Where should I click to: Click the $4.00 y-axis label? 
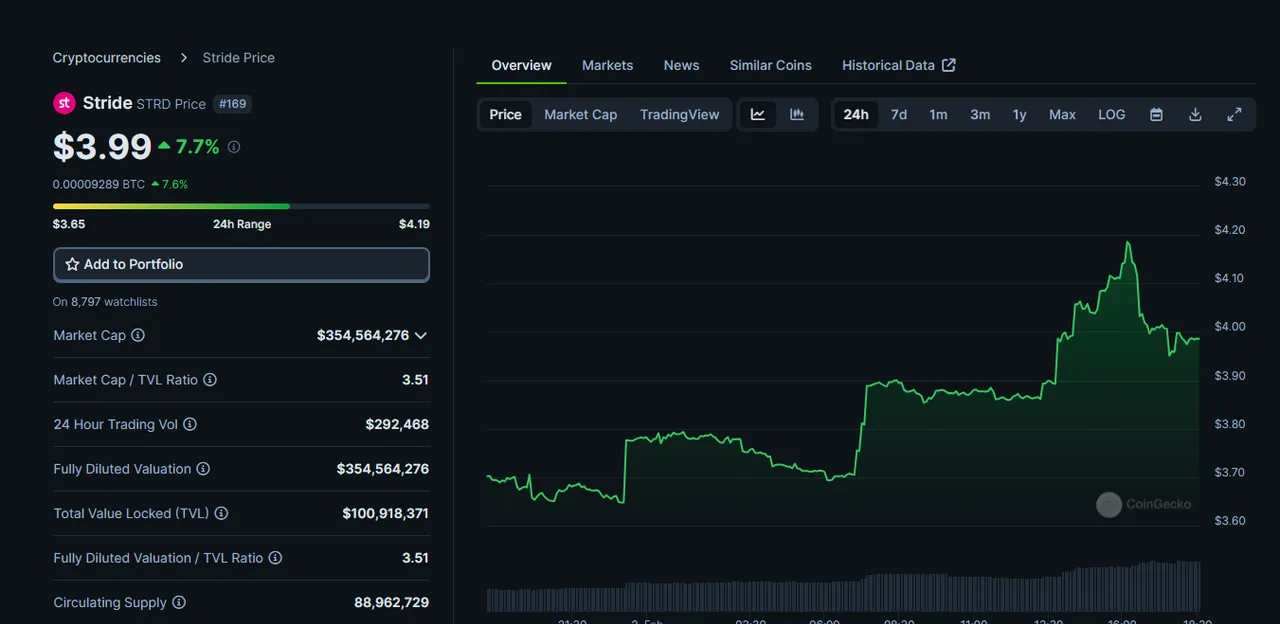pyautogui.click(x=1230, y=327)
